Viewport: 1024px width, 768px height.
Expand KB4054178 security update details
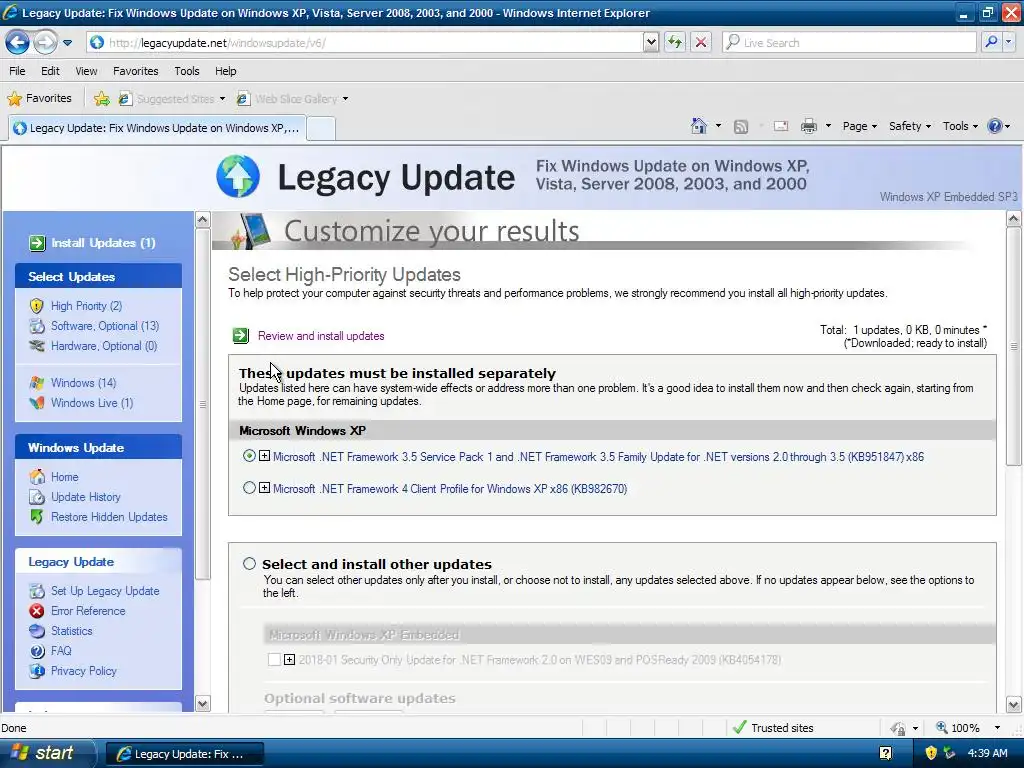[289, 660]
